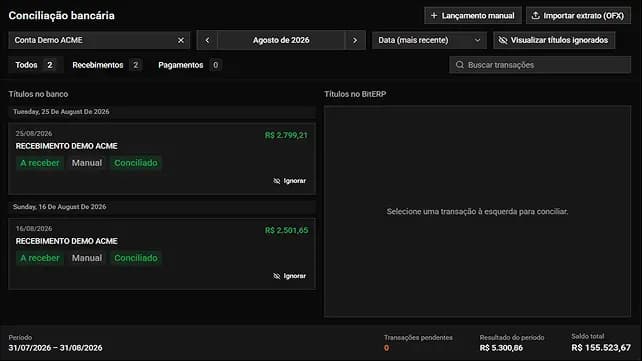Ignore the R$ 2.501,65 transaction
The image size is (642, 361).
(289, 276)
